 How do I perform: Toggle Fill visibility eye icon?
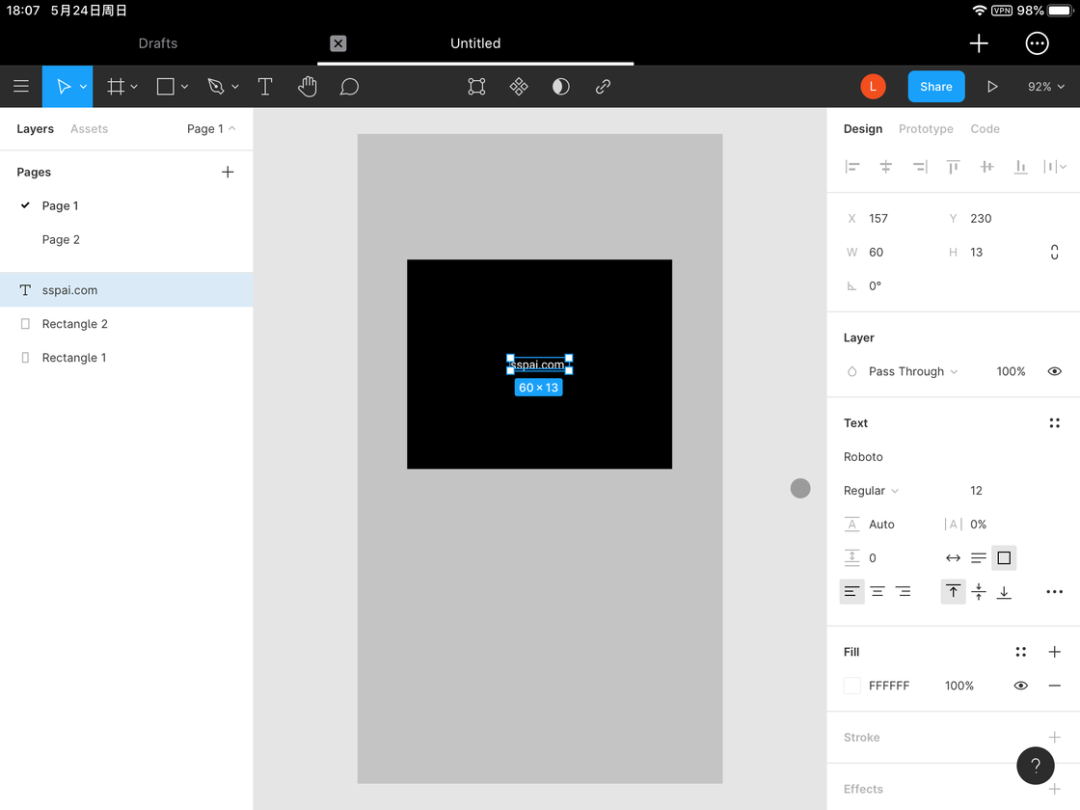tap(1020, 685)
